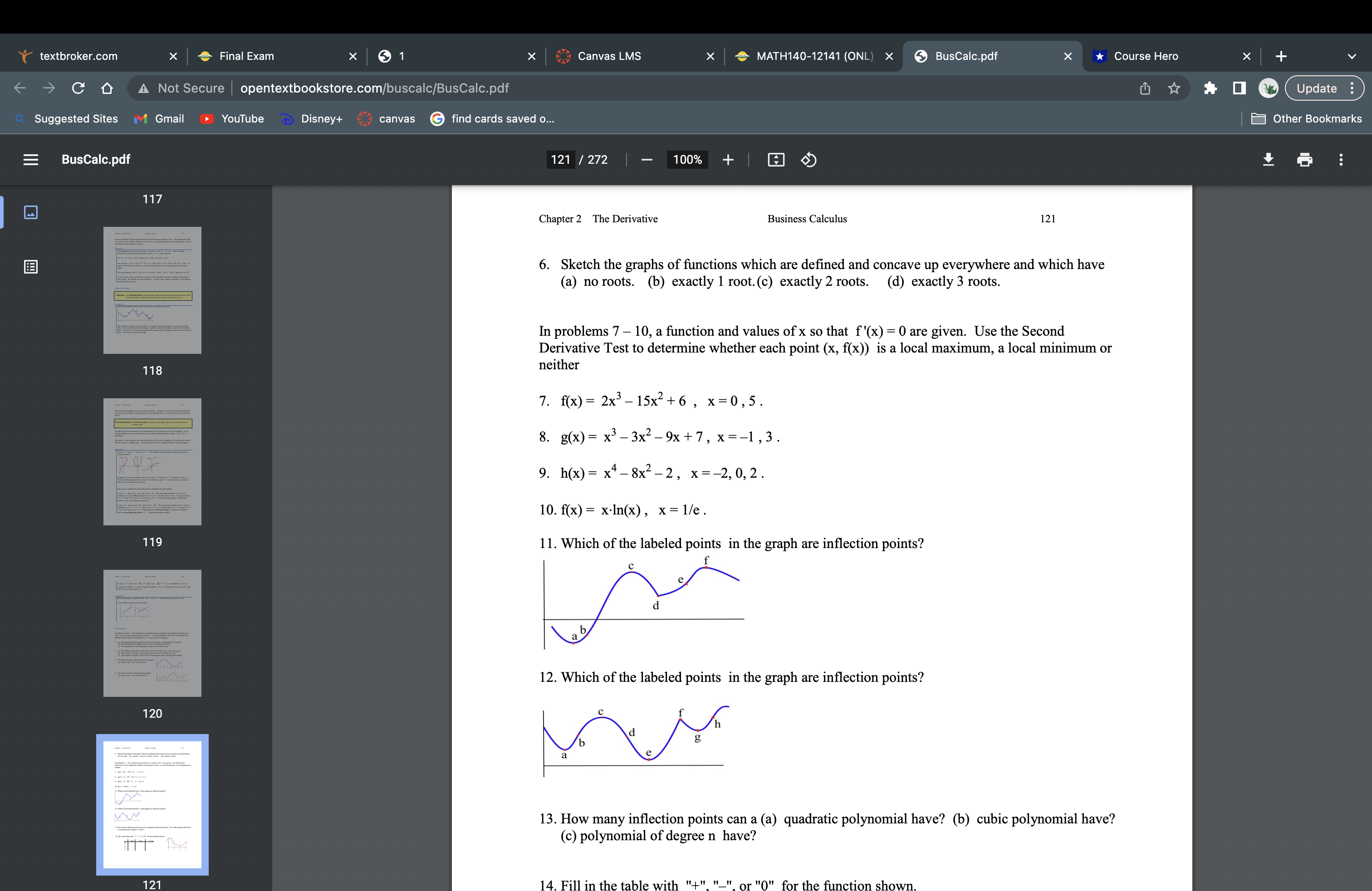1372x891 pixels.
Task: Click the Update button
Action: pyautogui.click(x=1318, y=88)
